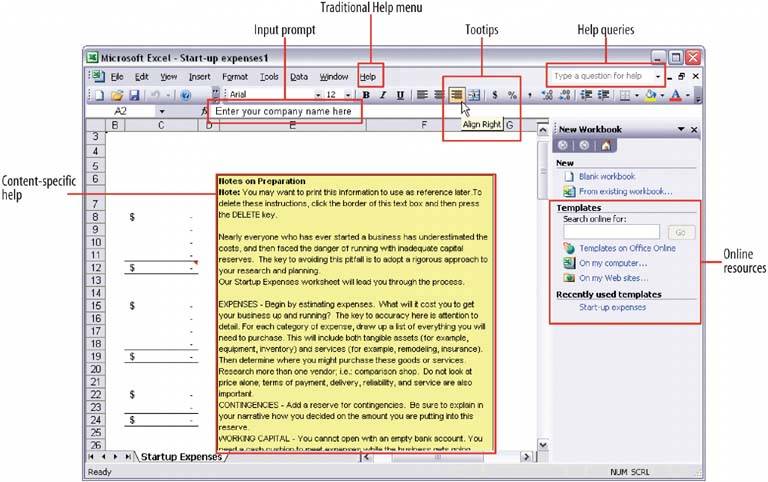Image resolution: width=768 pixels, height=482 pixels.
Task: Click the Merge and Center icon
Action: (474, 95)
